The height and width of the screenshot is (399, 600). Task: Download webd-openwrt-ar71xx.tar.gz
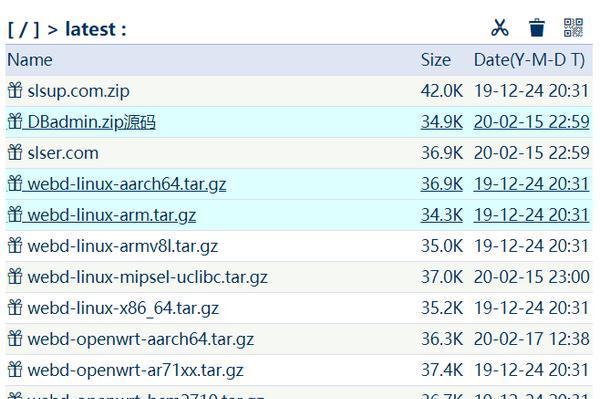tap(135, 370)
